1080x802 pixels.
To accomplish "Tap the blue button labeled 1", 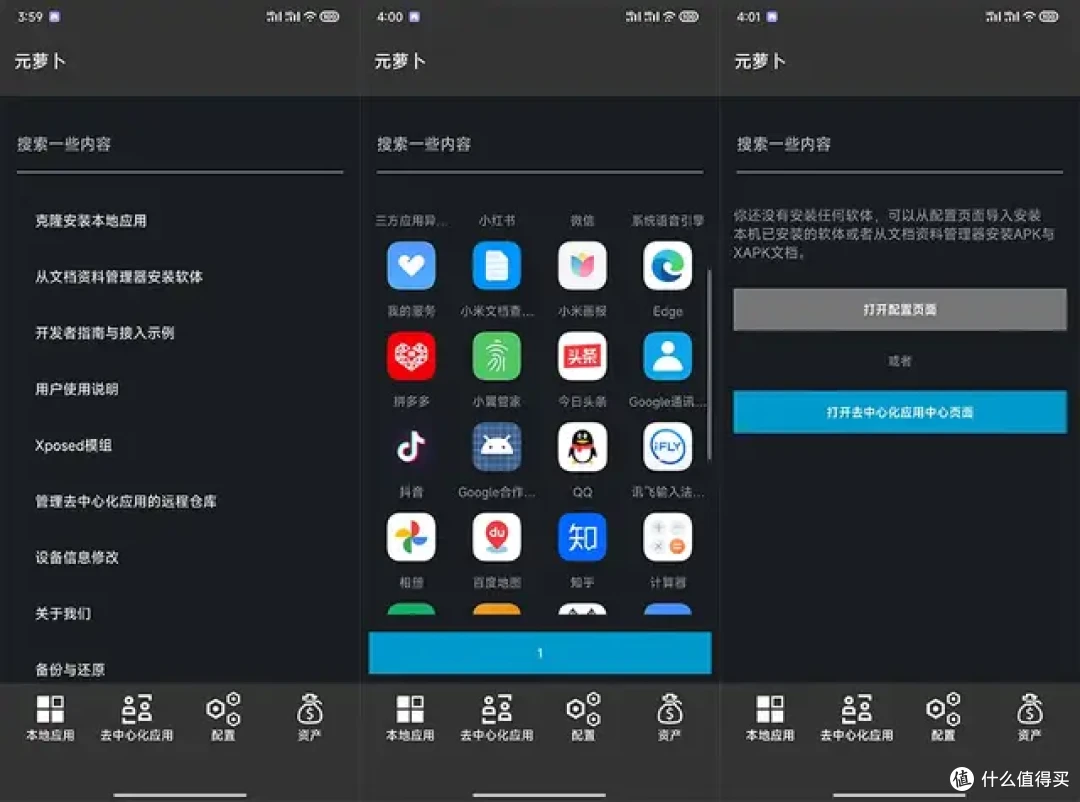I will click(540, 652).
